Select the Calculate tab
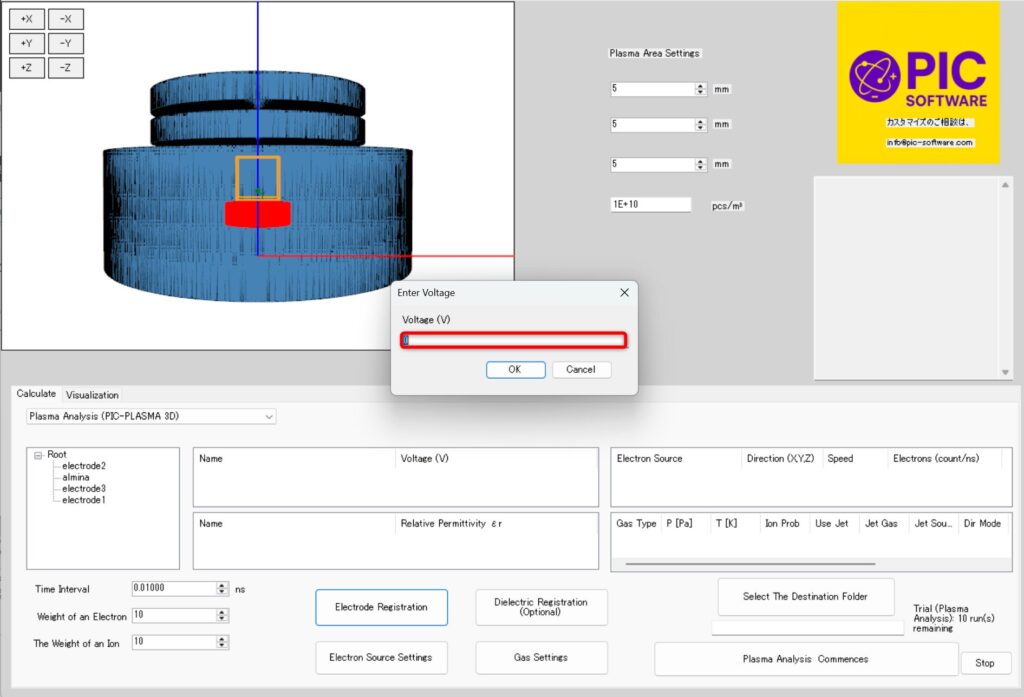The image size is (1024, 697). (36, 394)
